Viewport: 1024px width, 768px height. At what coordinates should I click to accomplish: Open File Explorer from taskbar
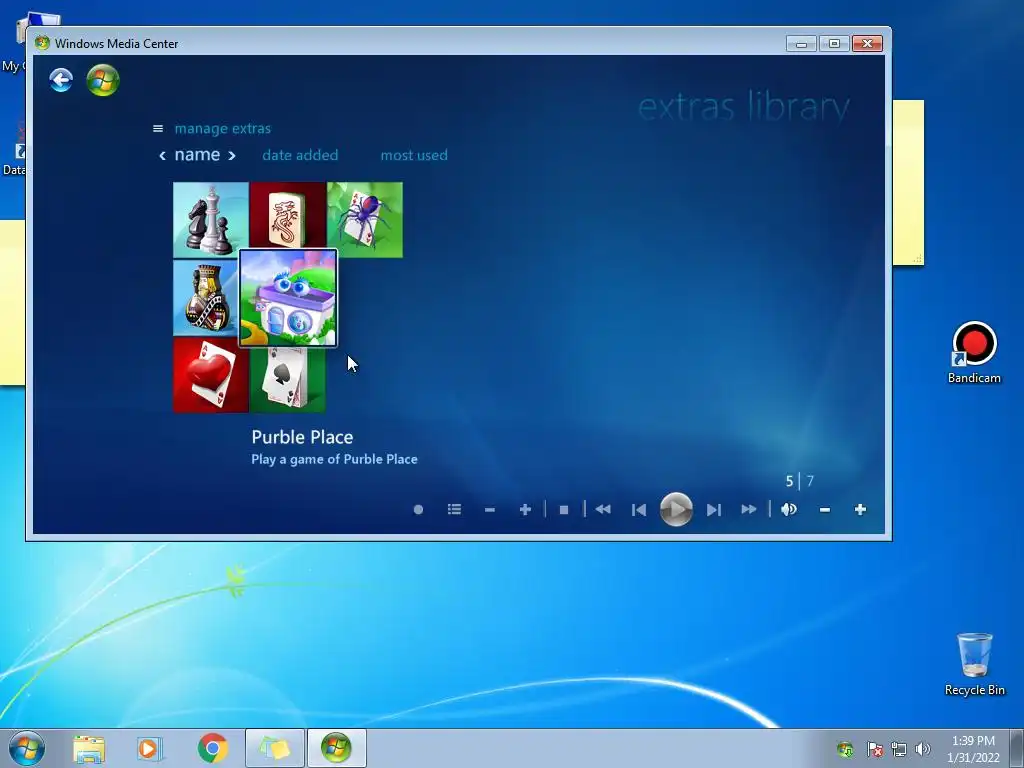89,749
